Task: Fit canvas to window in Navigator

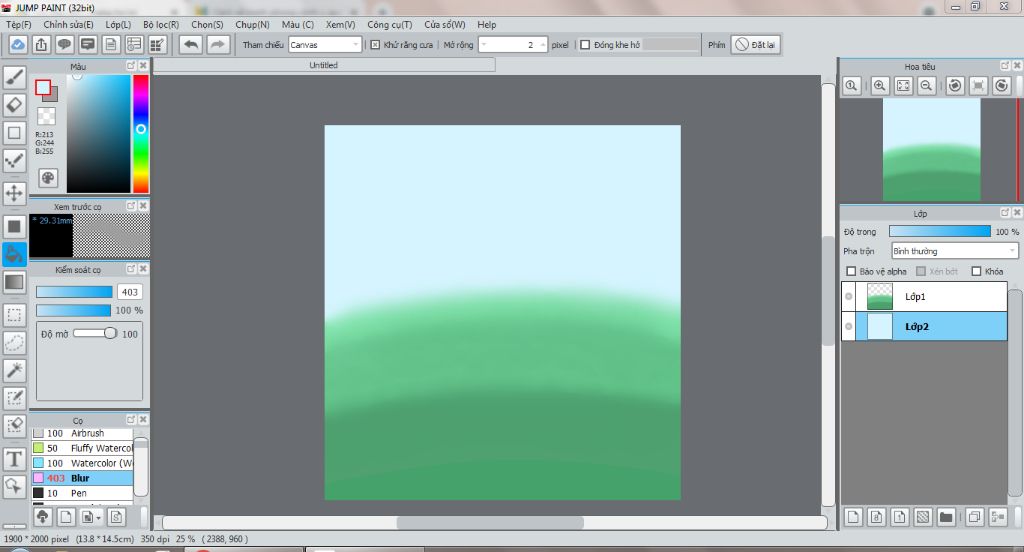Action: (x=903, y=86)
